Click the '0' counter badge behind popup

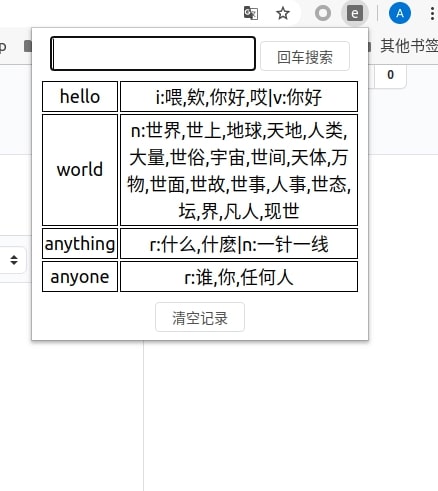coord(390,75)
